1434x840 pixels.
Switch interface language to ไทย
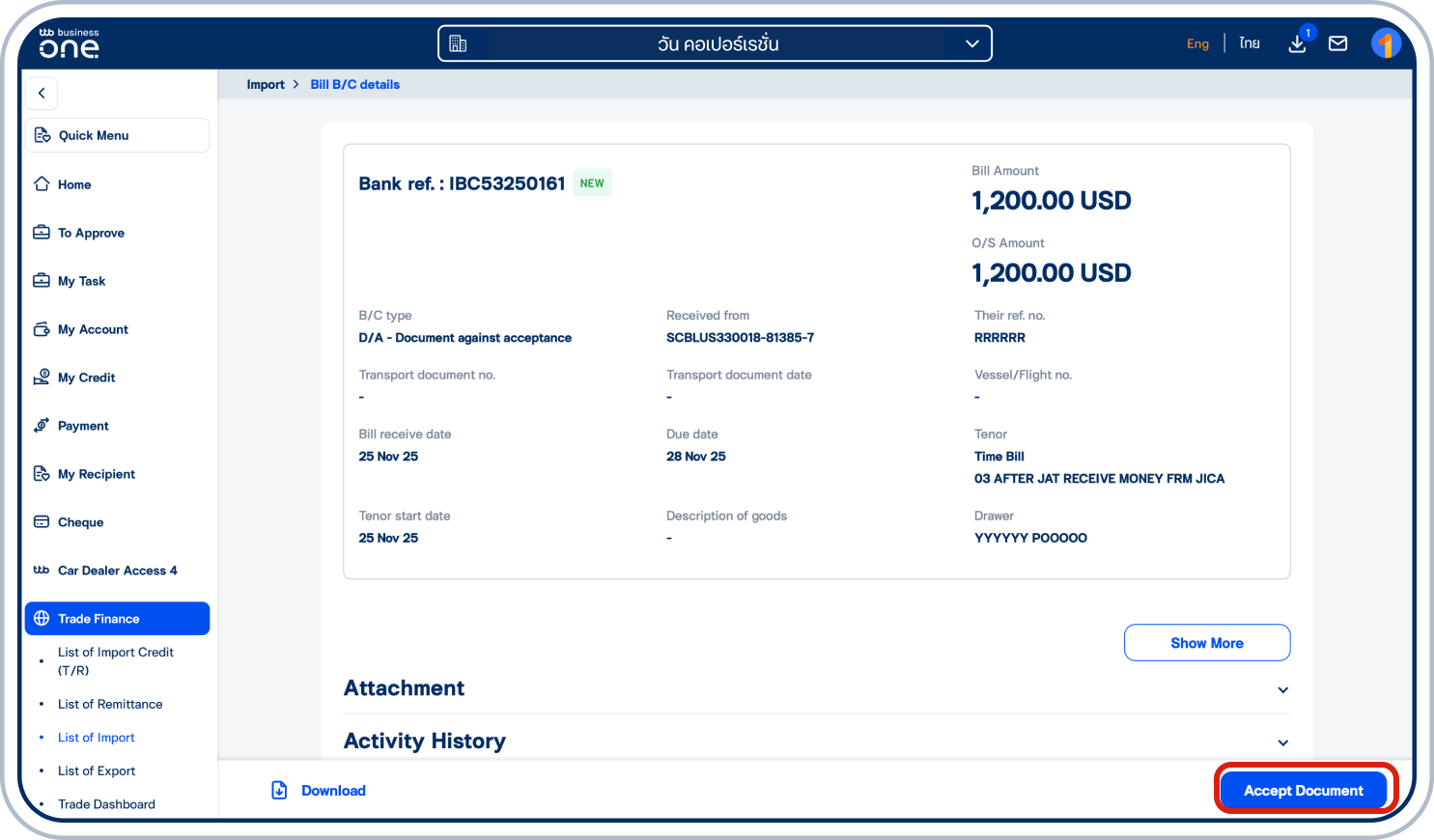coord(1249,42)
